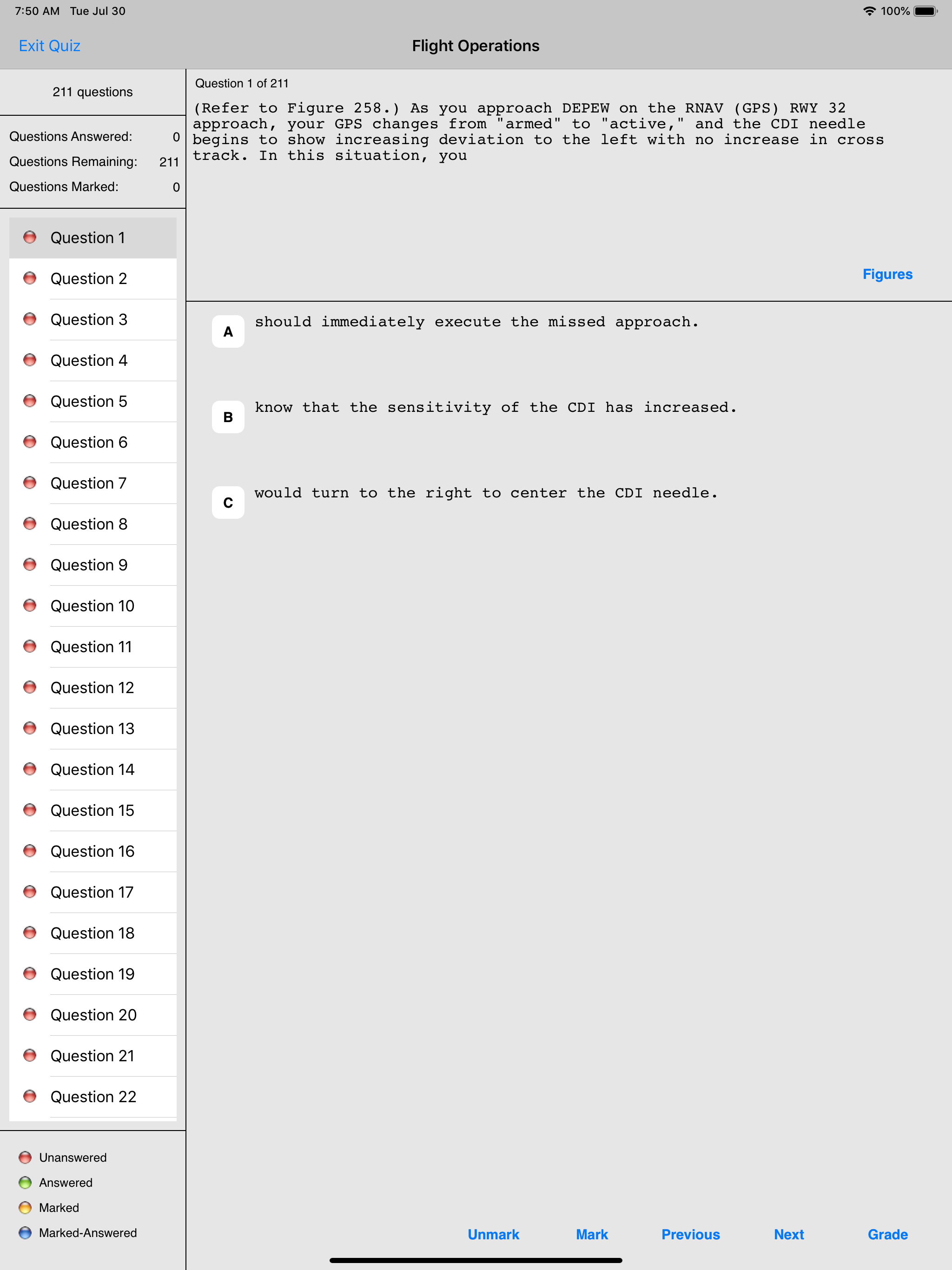Click text 'would turn to the right'

[x=363, y=493]
